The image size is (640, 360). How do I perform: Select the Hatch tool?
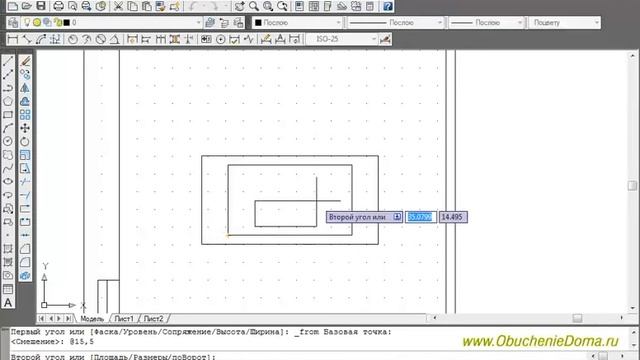coord(8,249)
